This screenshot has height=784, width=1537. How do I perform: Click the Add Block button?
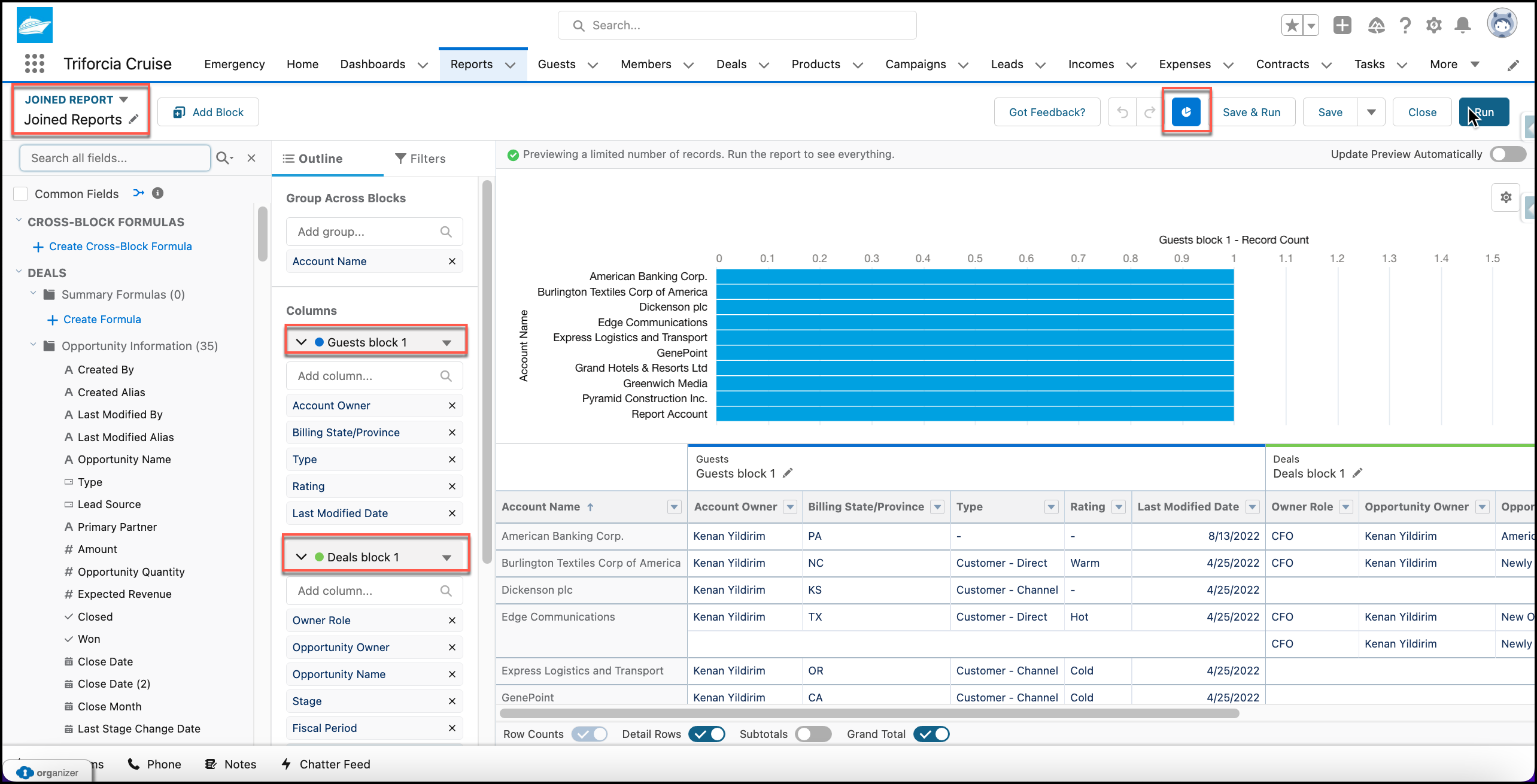pyautogui.click(x=208, y=112)
